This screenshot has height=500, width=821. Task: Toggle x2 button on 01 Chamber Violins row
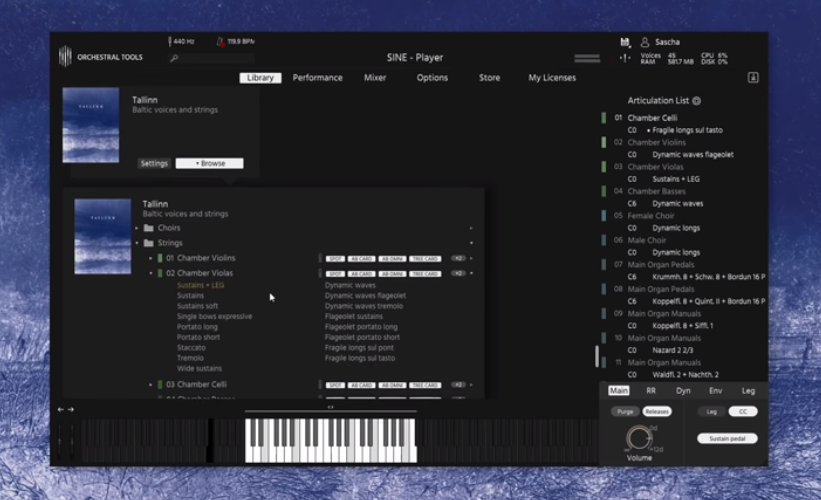[458, 259]
